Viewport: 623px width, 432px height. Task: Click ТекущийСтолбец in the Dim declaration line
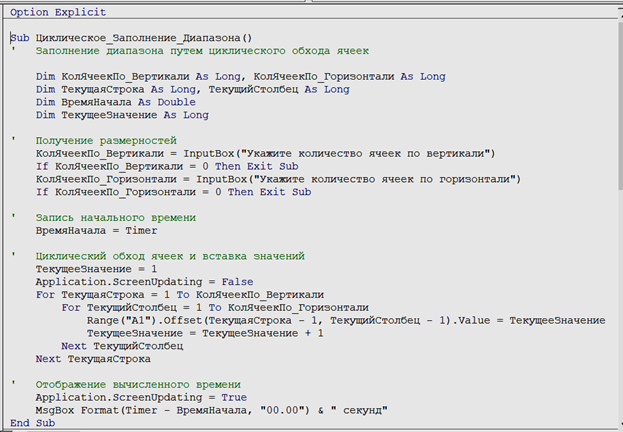click(x=253, y=89)
